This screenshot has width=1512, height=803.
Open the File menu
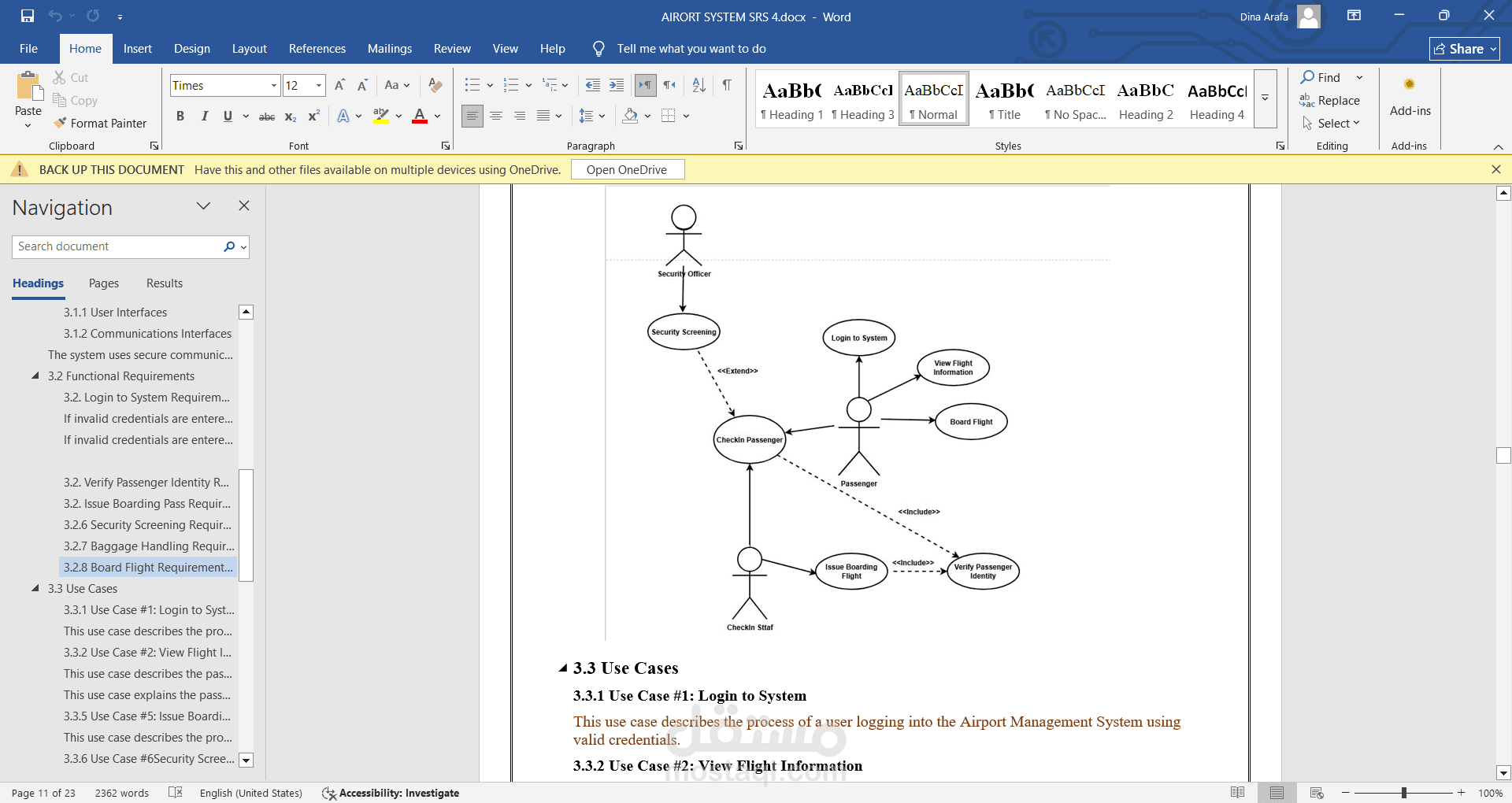(28, 49)
